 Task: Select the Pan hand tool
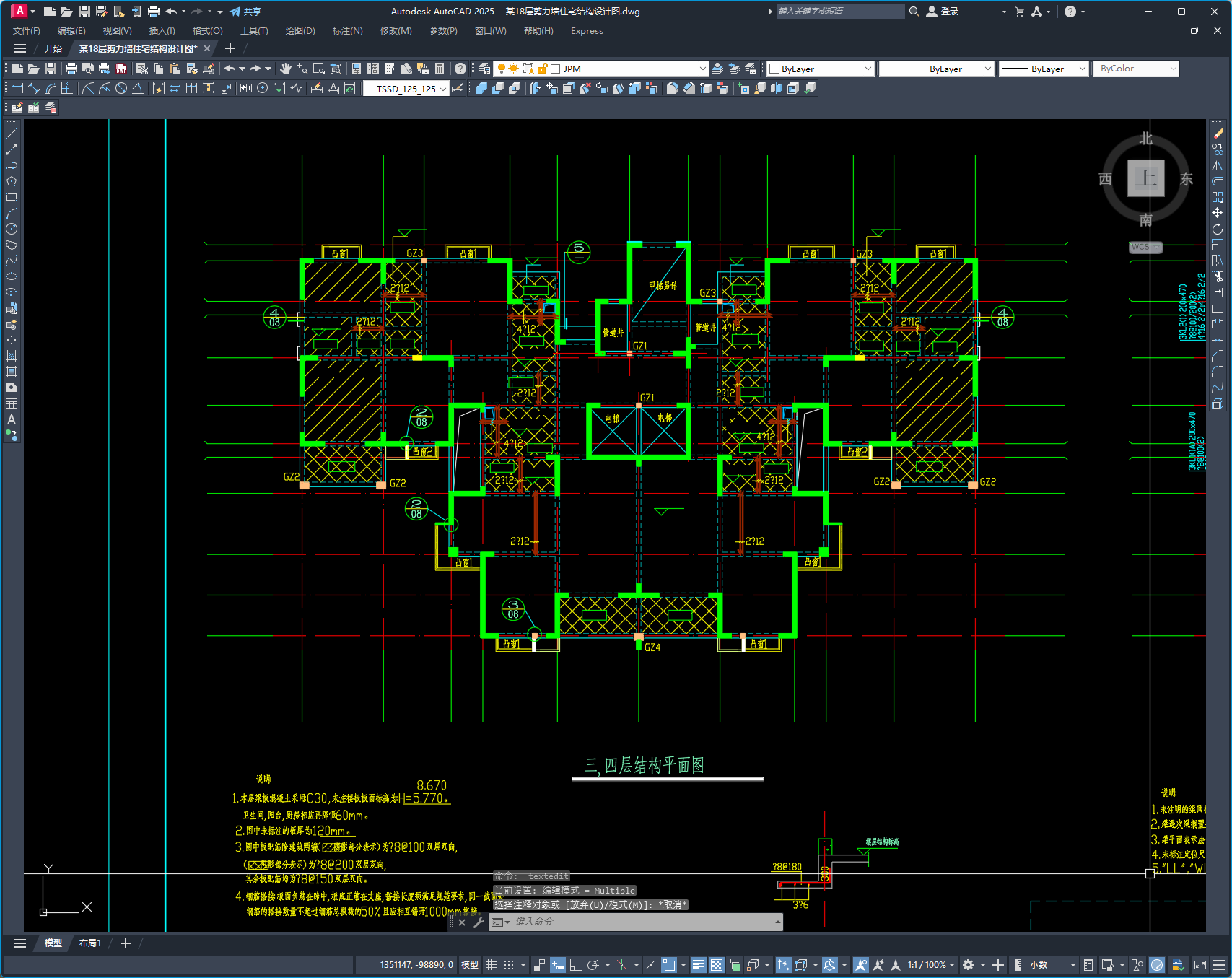[x=286, y=69]
